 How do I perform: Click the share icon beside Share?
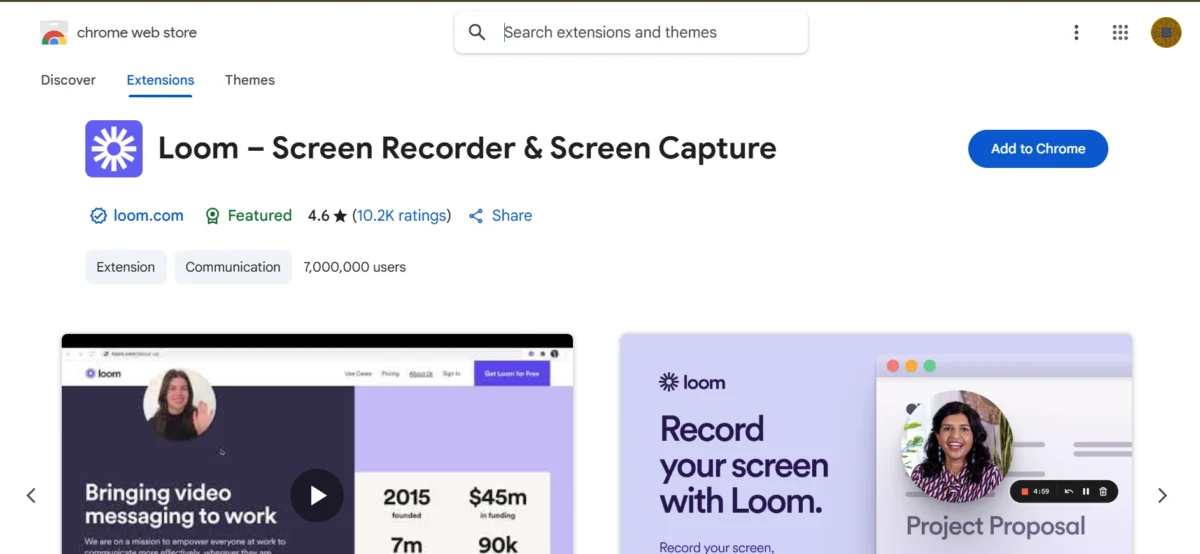[x=476, y=216]
